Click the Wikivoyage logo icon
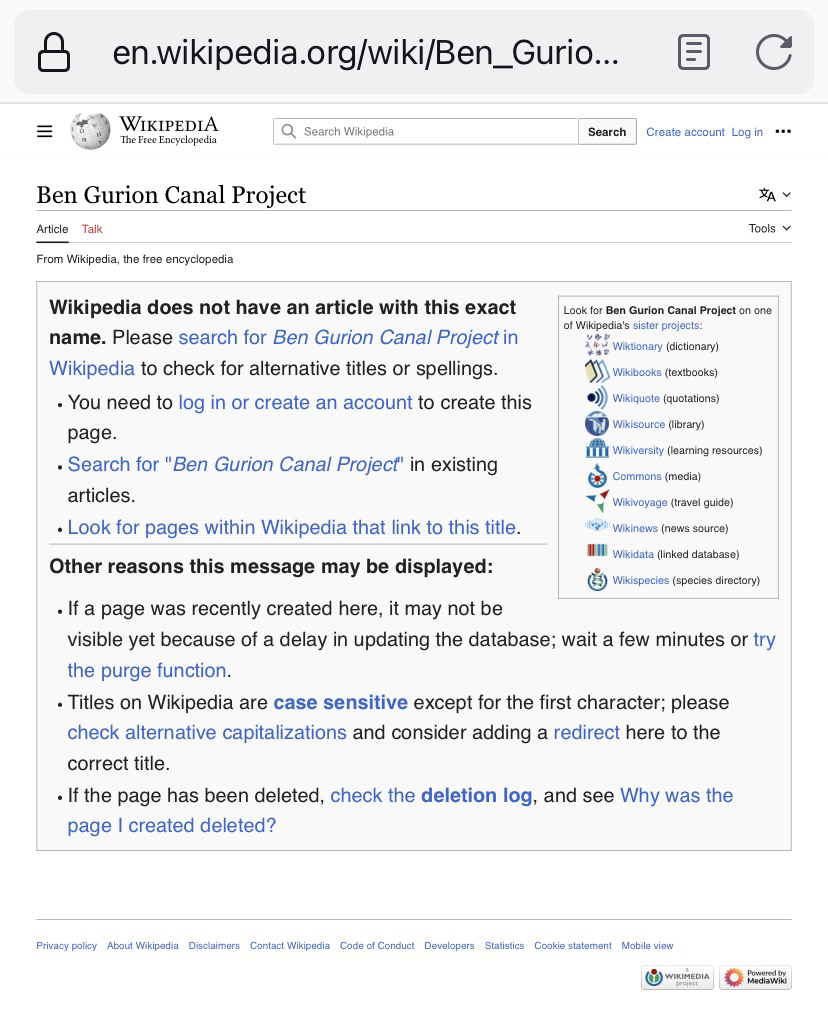This screenshot has height=1018, width=828. (597, 501)
